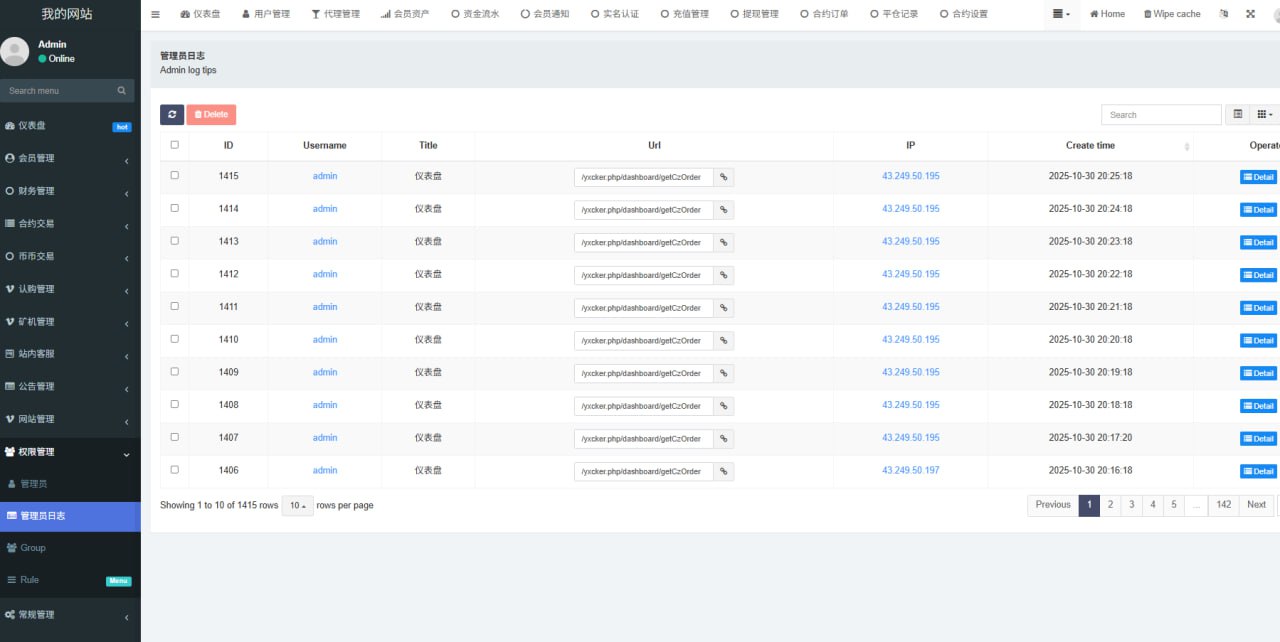Tick the checkbox for row ID 1413
This screenshot has width=1280, height=642.
[x=175, y=241]
